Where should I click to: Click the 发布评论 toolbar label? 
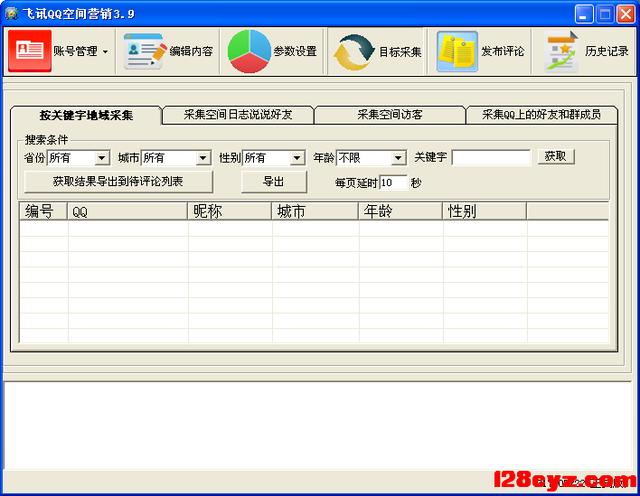(x=502, y=51)
